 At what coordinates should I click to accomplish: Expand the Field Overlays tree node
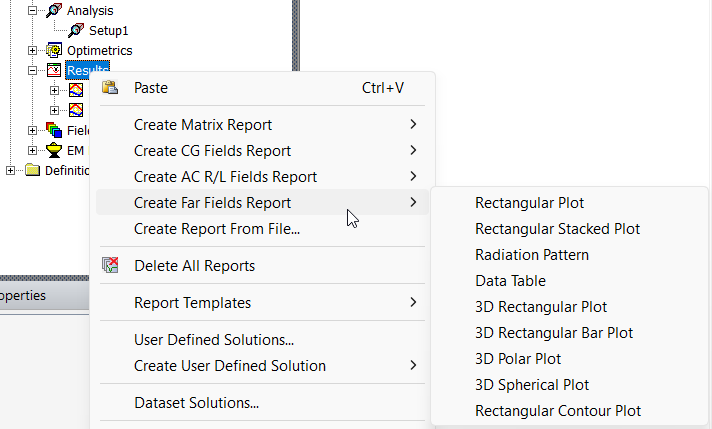[x=32, y=130]
